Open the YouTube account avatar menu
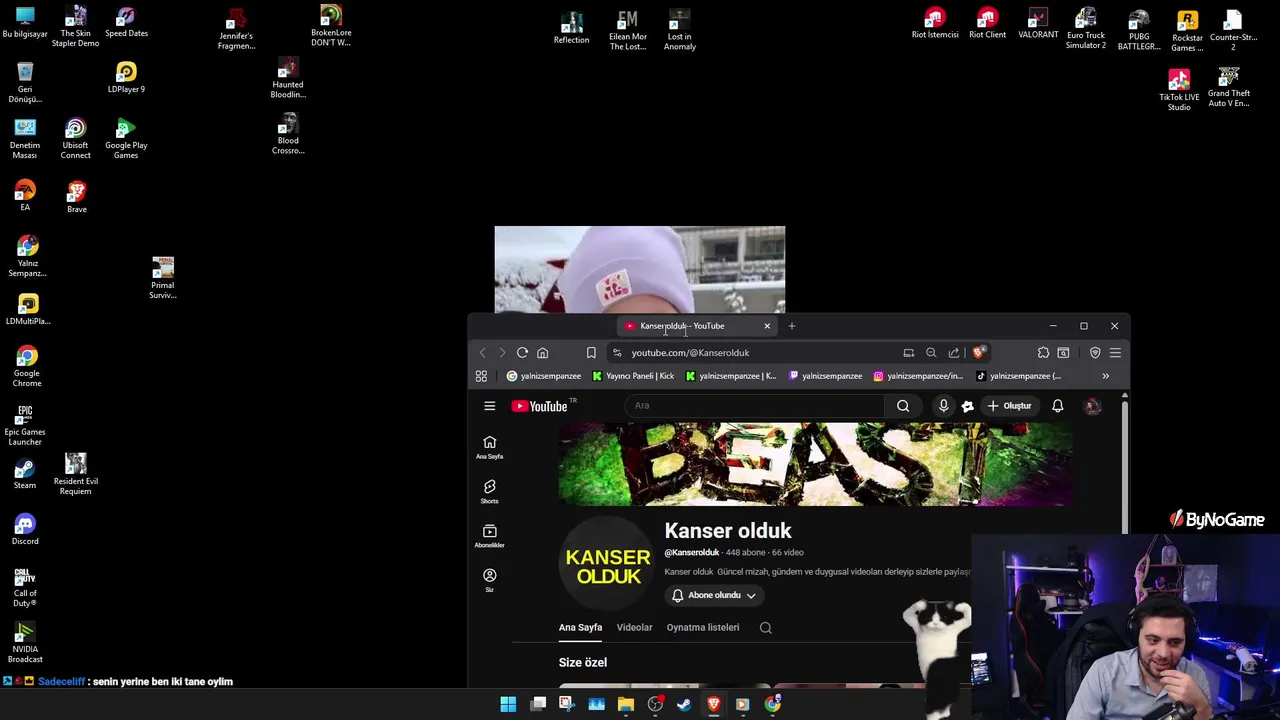Screen dimensions: 1280x720 coord(1093,406)
